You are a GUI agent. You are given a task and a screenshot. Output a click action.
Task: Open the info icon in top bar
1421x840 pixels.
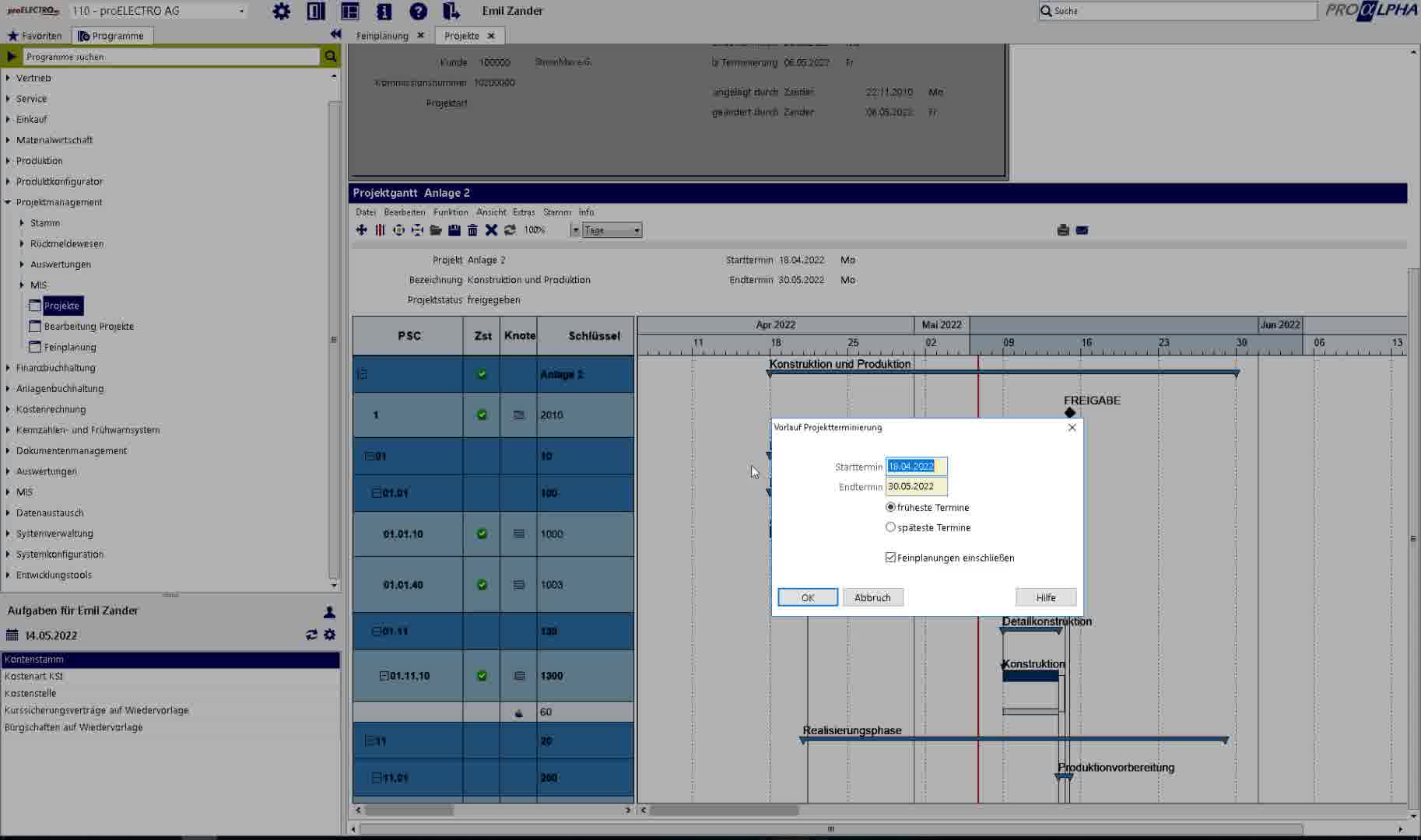384,11
